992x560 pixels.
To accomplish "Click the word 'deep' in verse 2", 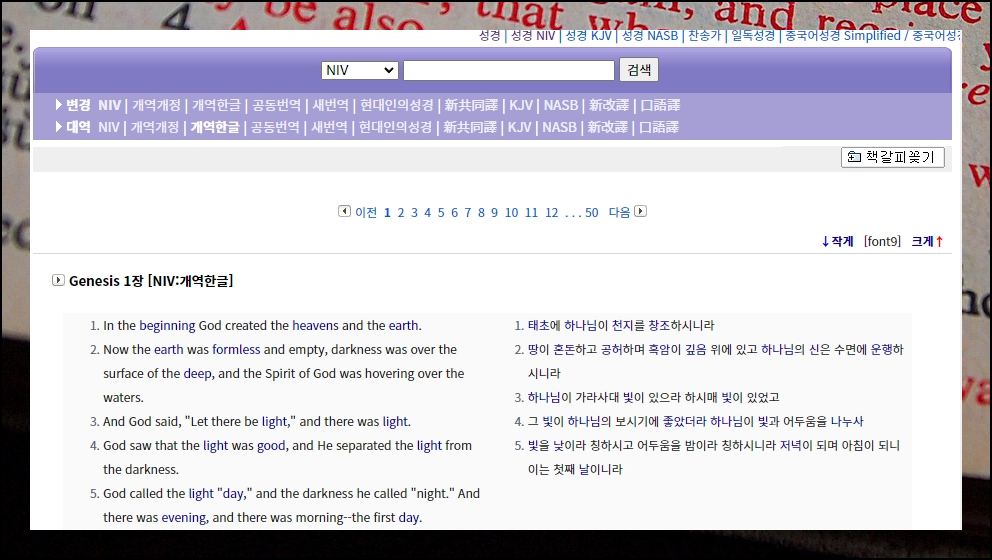I will point(197,374).
